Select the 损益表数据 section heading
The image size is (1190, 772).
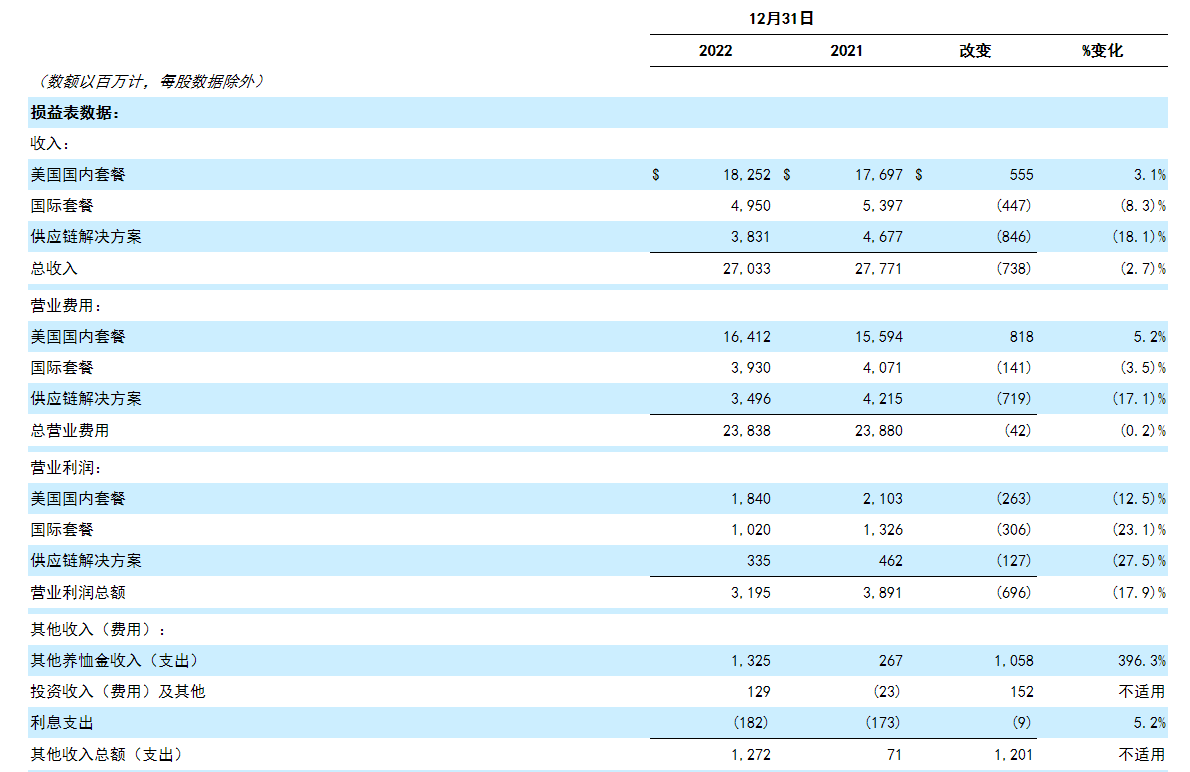[x=75, y=113]
